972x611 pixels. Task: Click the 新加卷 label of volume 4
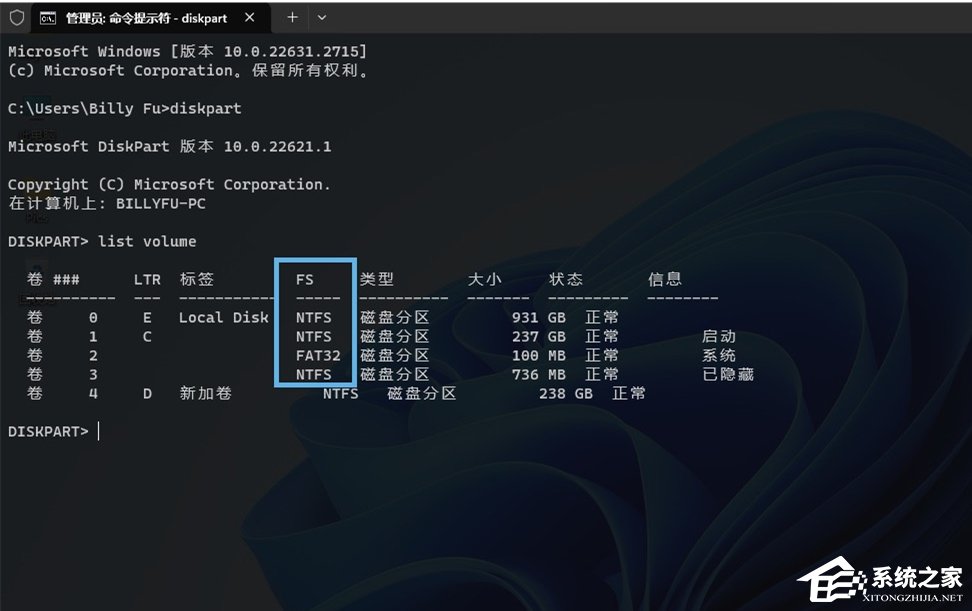(x=207, y=393)
